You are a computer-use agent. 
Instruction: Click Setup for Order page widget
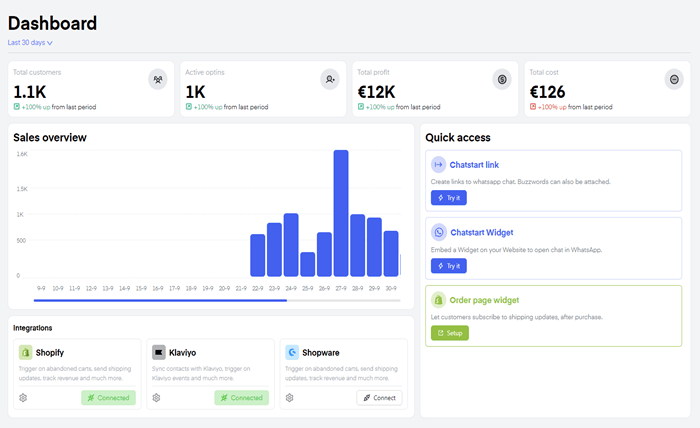point(449,333)
